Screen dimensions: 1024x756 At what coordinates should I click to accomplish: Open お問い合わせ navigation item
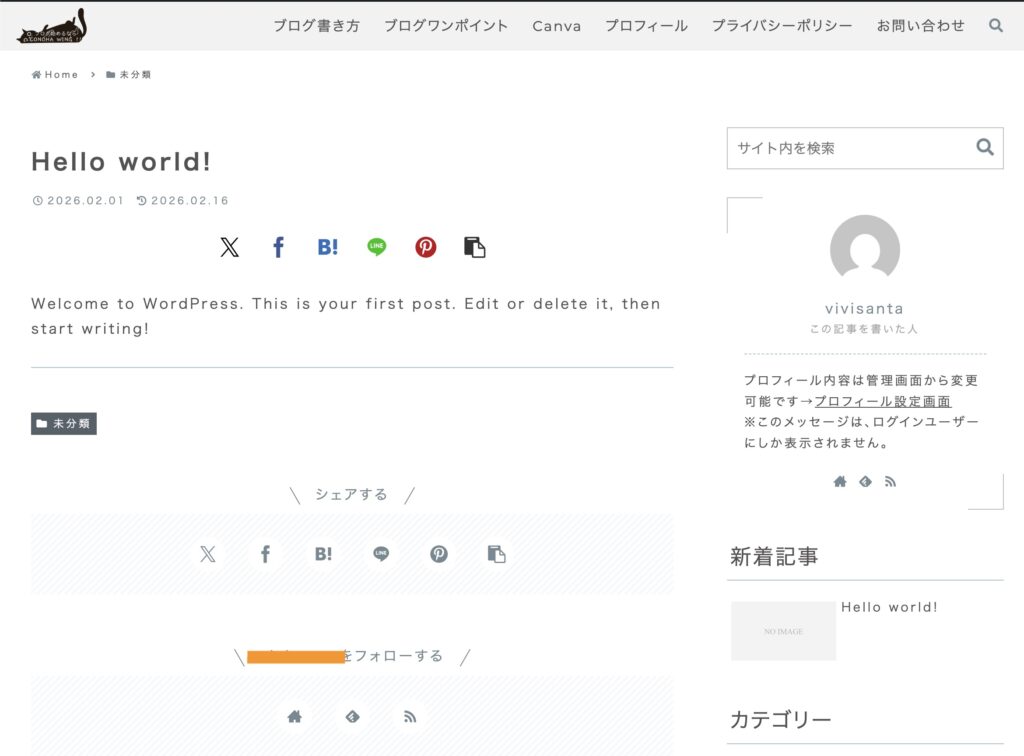(x=920, y=26)
